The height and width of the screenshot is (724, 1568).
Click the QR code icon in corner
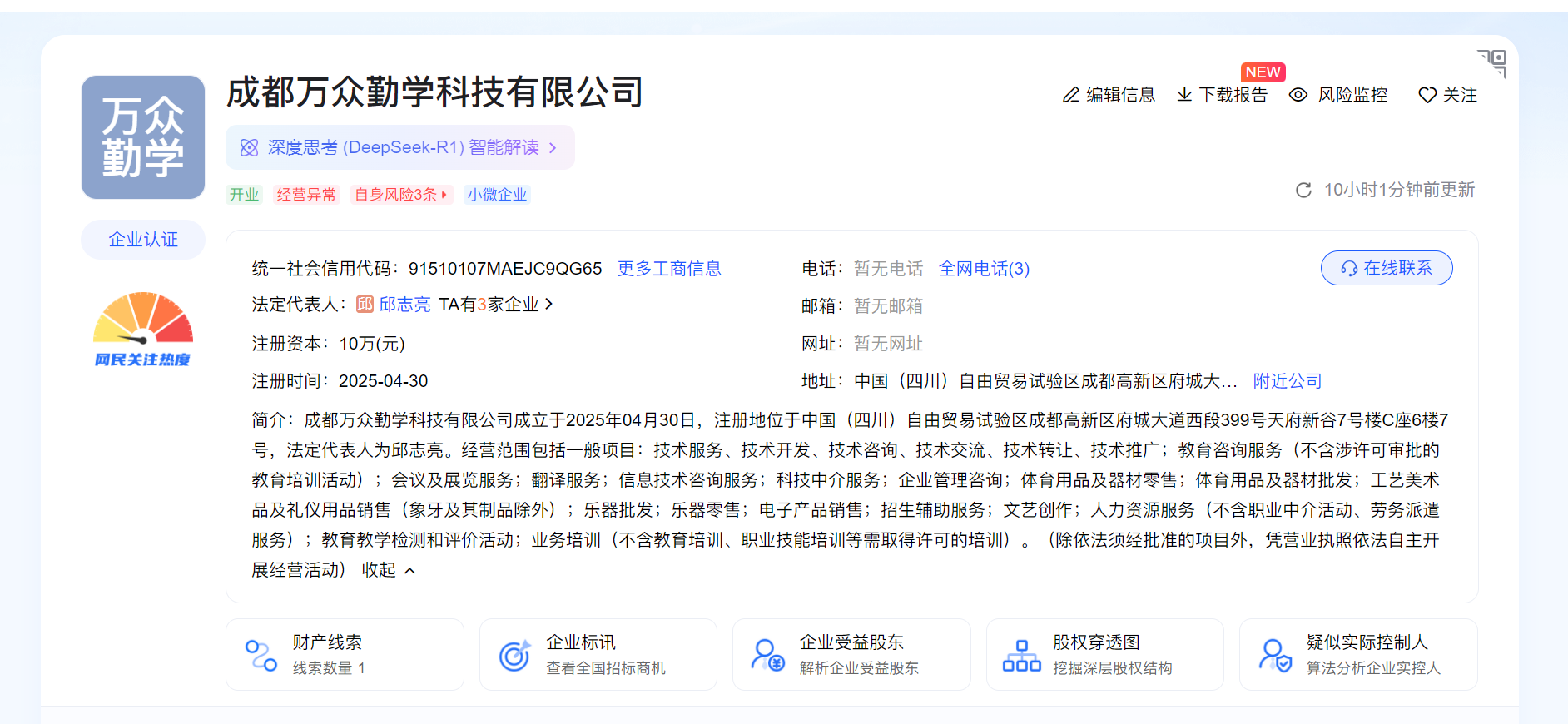click(x=1493, y=62)
